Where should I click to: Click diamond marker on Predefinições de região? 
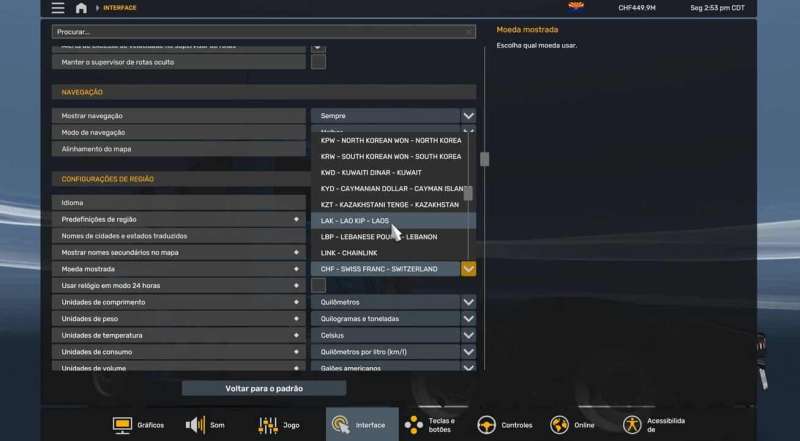[296, 219]
